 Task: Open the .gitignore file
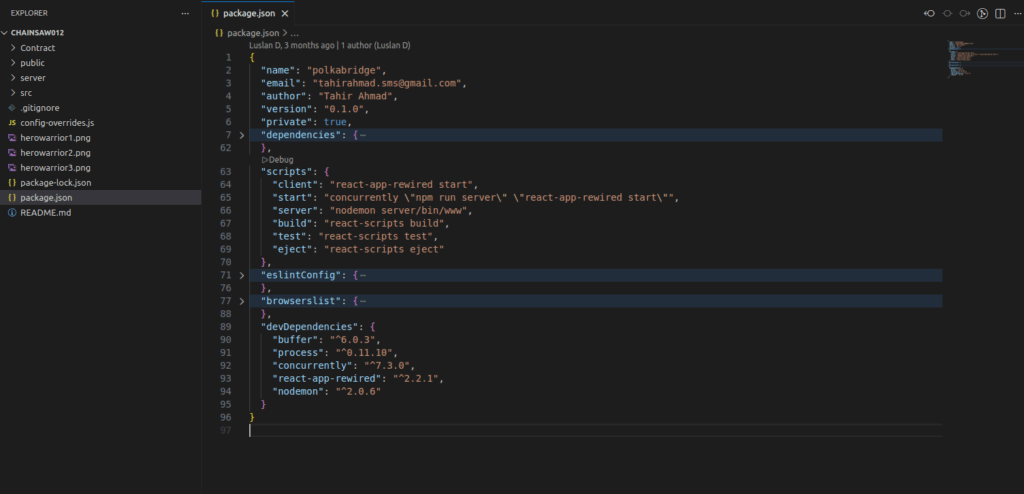(x=39, y=107)
